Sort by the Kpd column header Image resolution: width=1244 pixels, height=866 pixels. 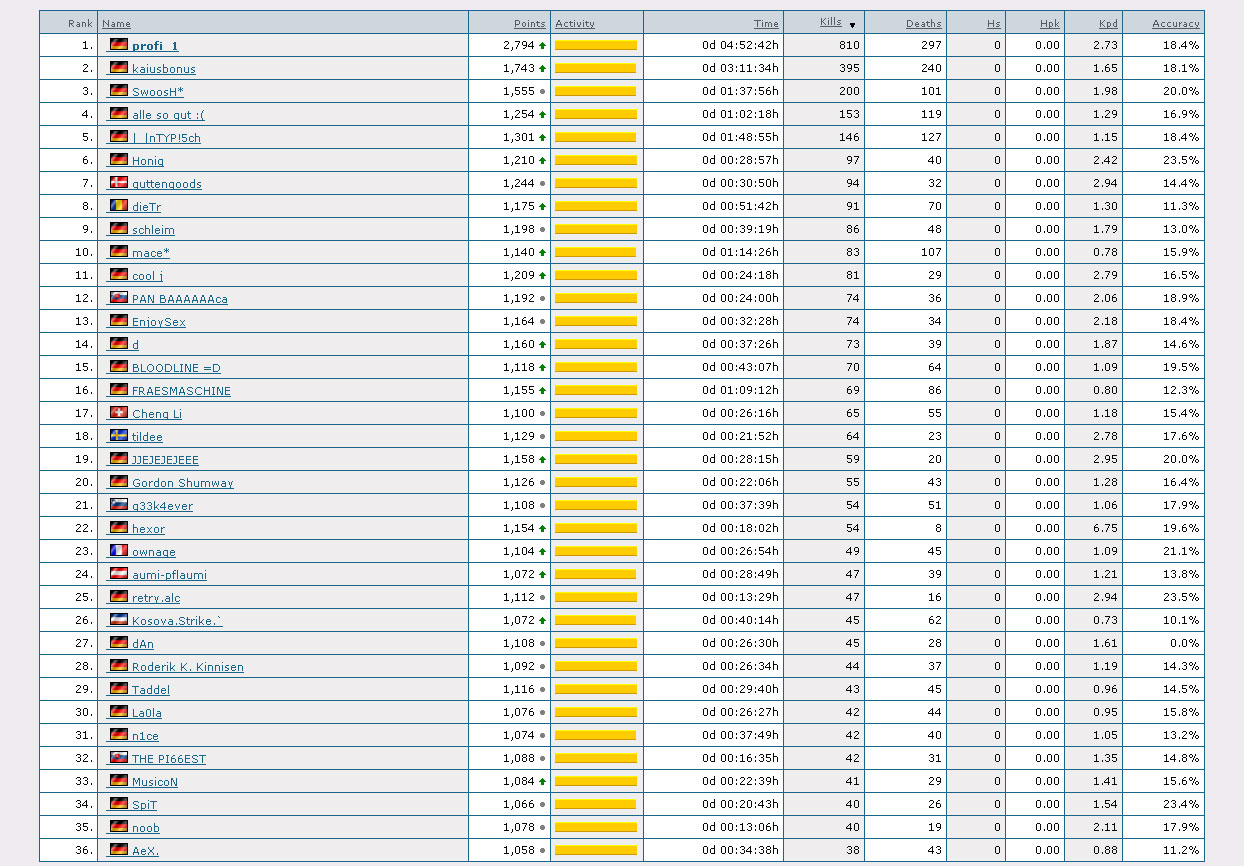click(1107, 23)
